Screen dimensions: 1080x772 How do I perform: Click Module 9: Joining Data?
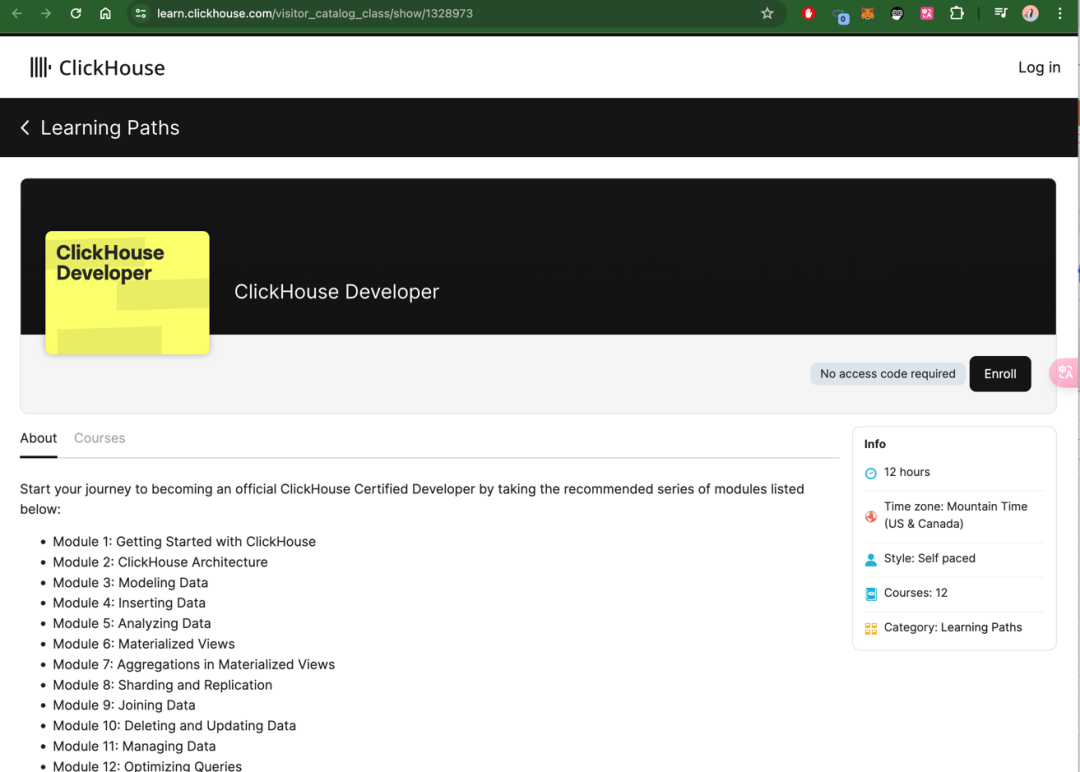(124, 705)
